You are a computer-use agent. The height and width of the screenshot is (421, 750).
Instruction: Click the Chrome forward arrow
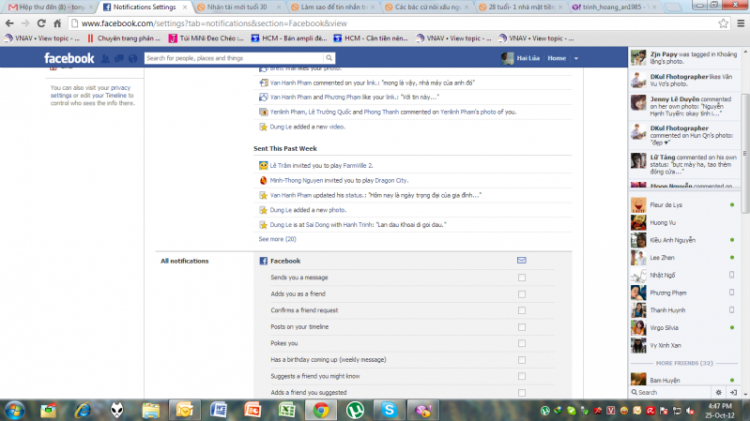(25, 23)
